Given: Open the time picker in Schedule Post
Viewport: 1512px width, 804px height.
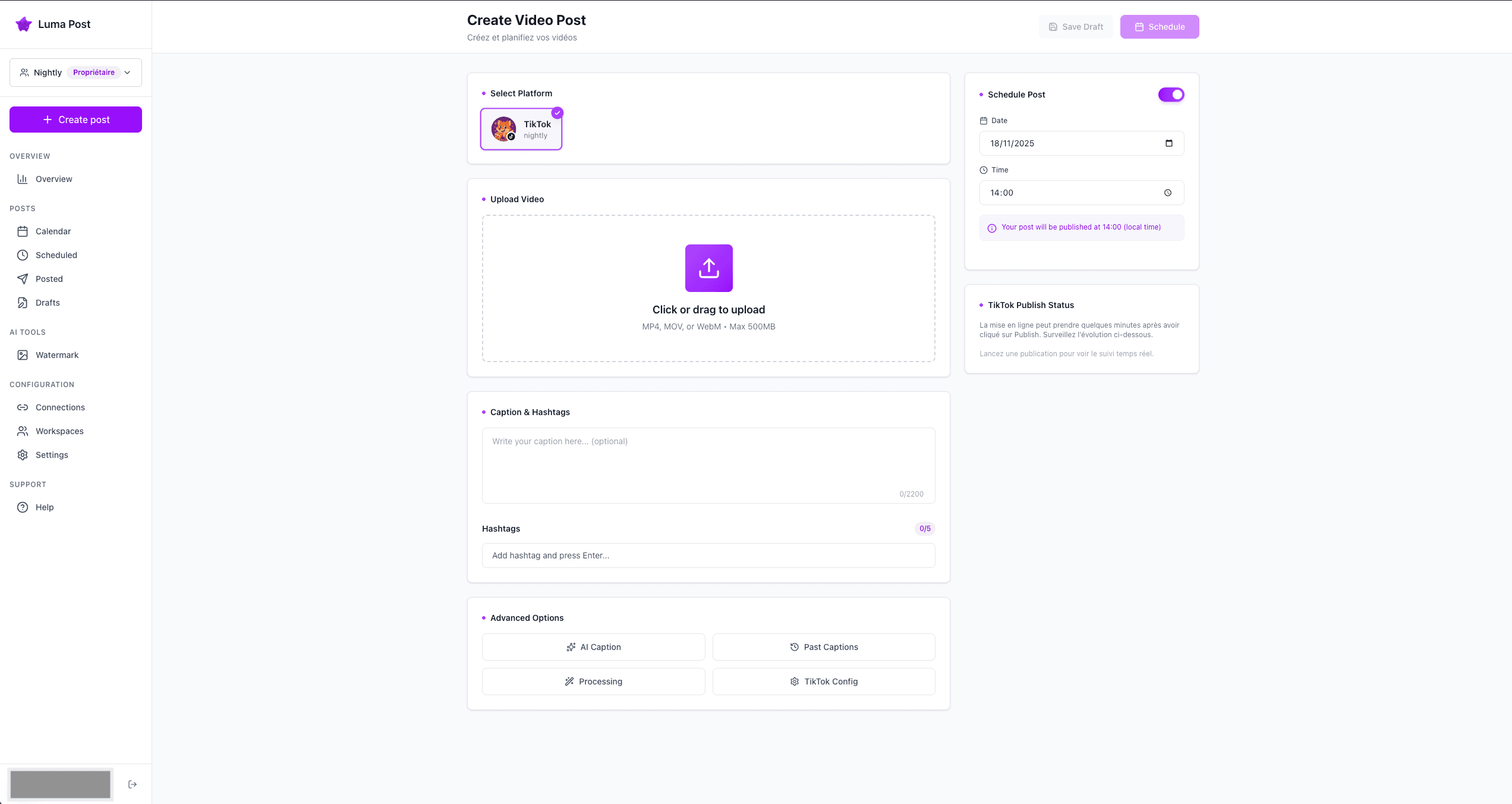Looking at the screenshot, I should point(1167,192).
